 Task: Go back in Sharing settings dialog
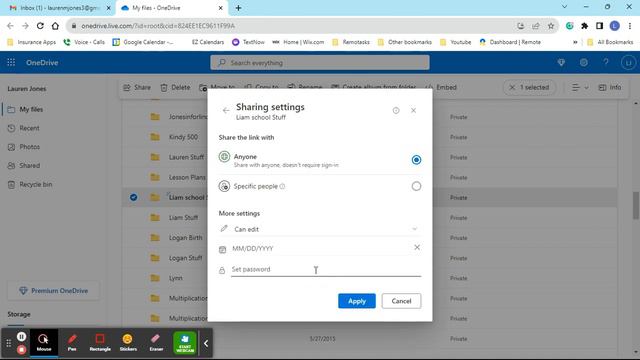click(x=226, y=110)
